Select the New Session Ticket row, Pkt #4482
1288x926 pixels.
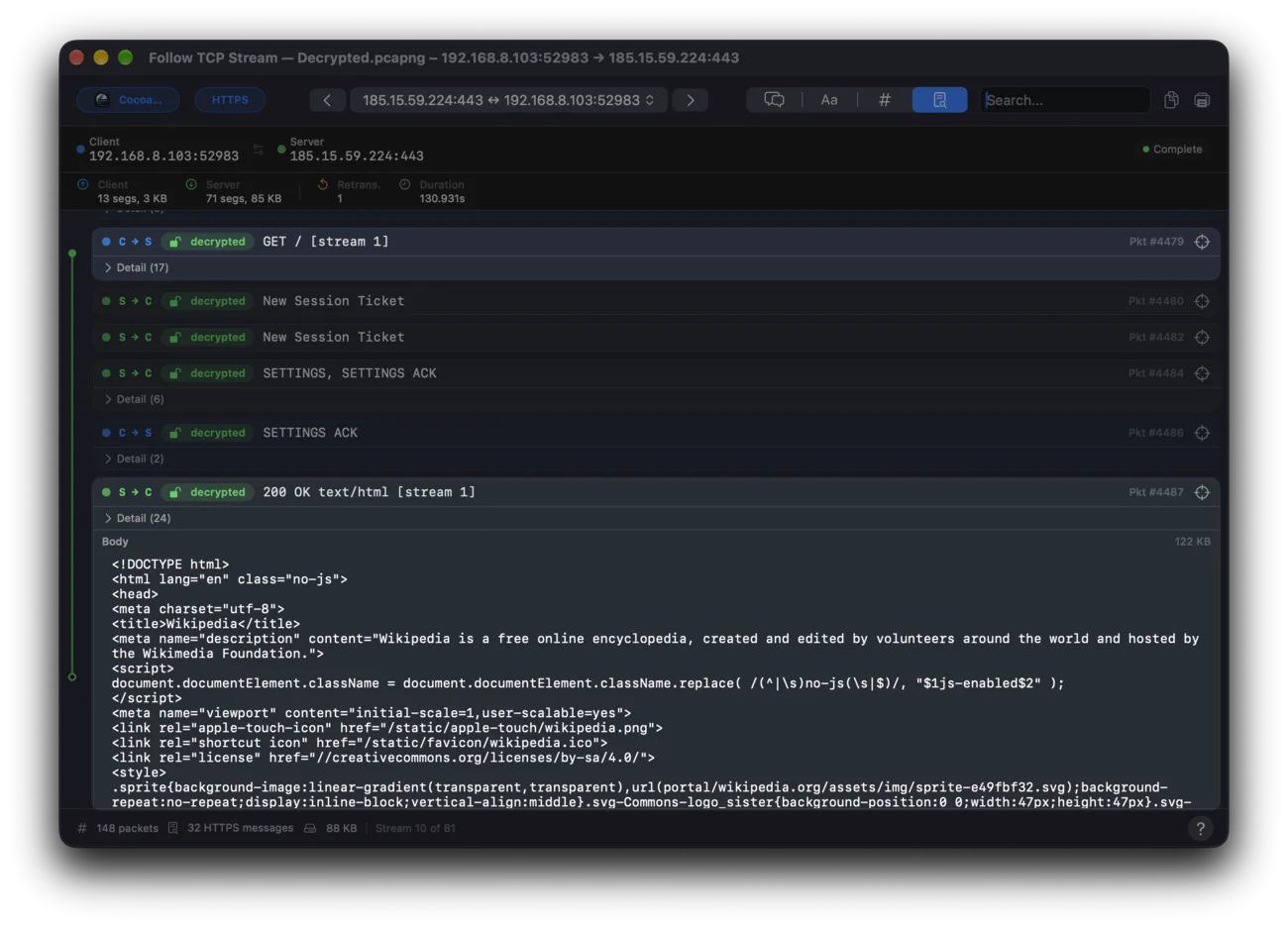pyautogui.click(x=656, y=338)
